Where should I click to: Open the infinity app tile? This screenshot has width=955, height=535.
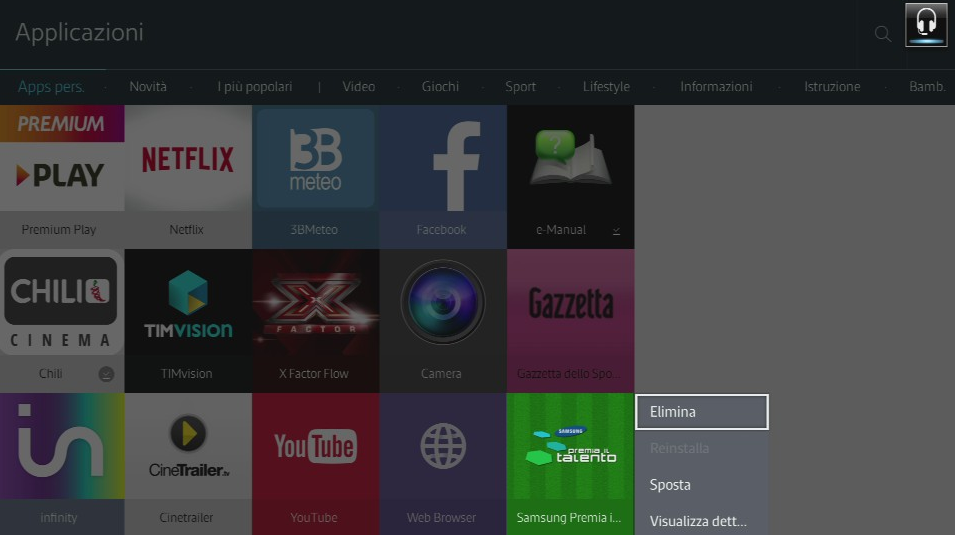tap(62, 464)
